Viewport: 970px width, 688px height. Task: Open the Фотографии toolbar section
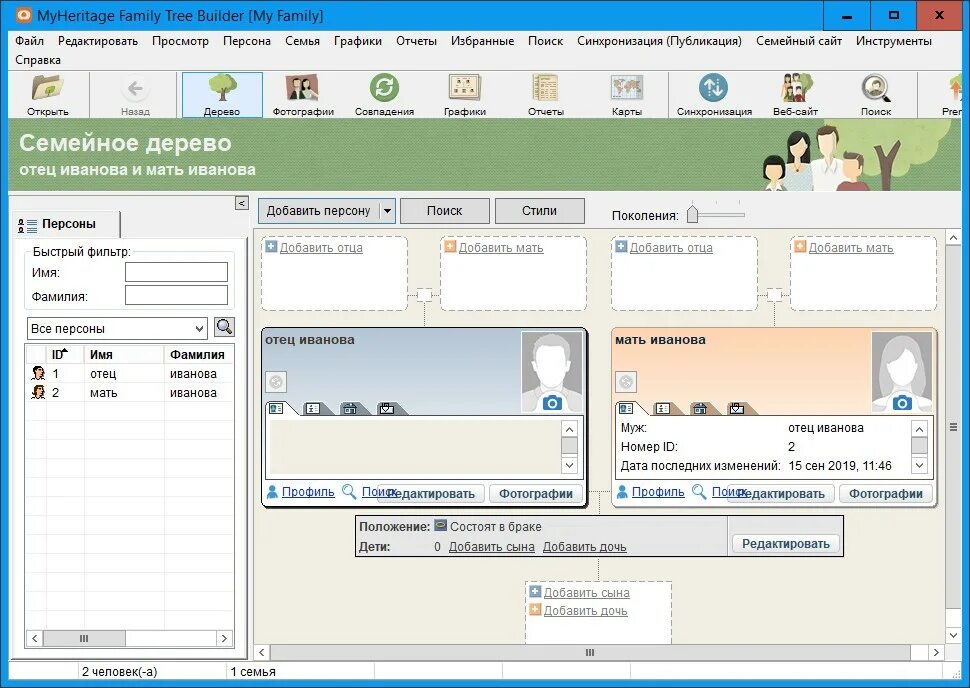tap(303, 95)
